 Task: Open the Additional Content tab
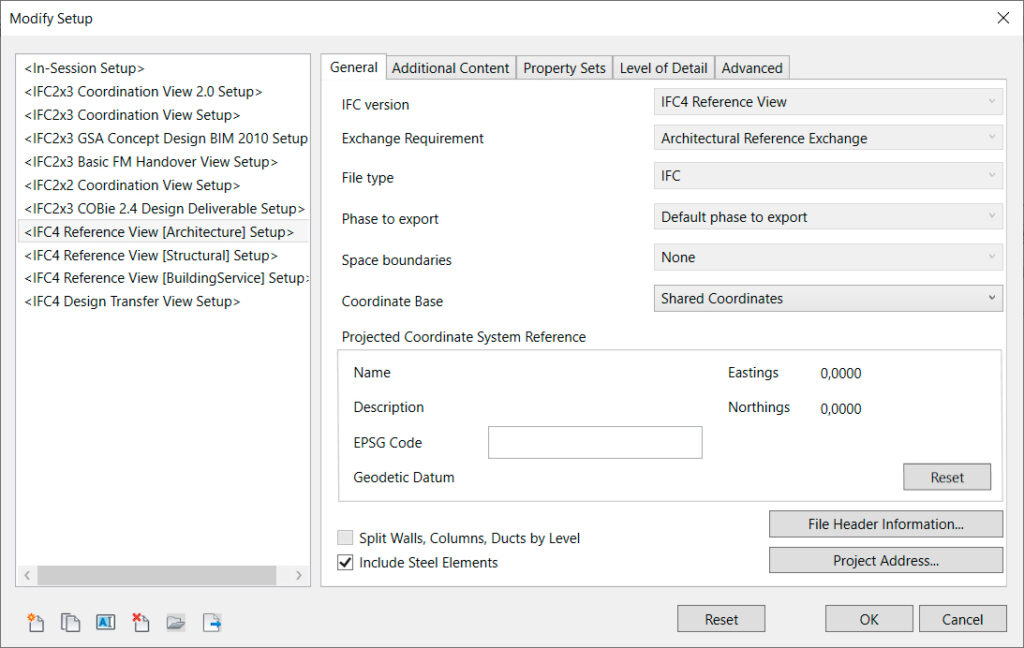click(x=451, y=68)
